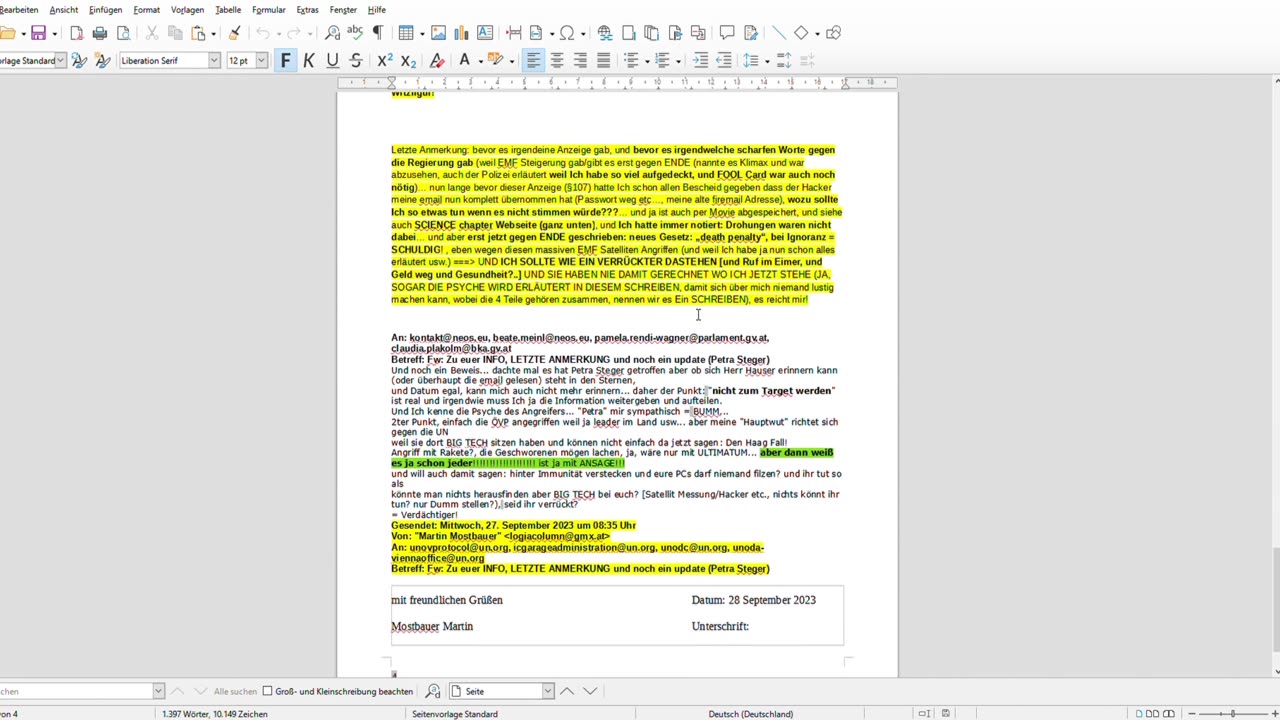Viewport: 1280px width, 720px height.
Task: Expand the ordered list dropdown arrow
Action: tap(678, 61)
